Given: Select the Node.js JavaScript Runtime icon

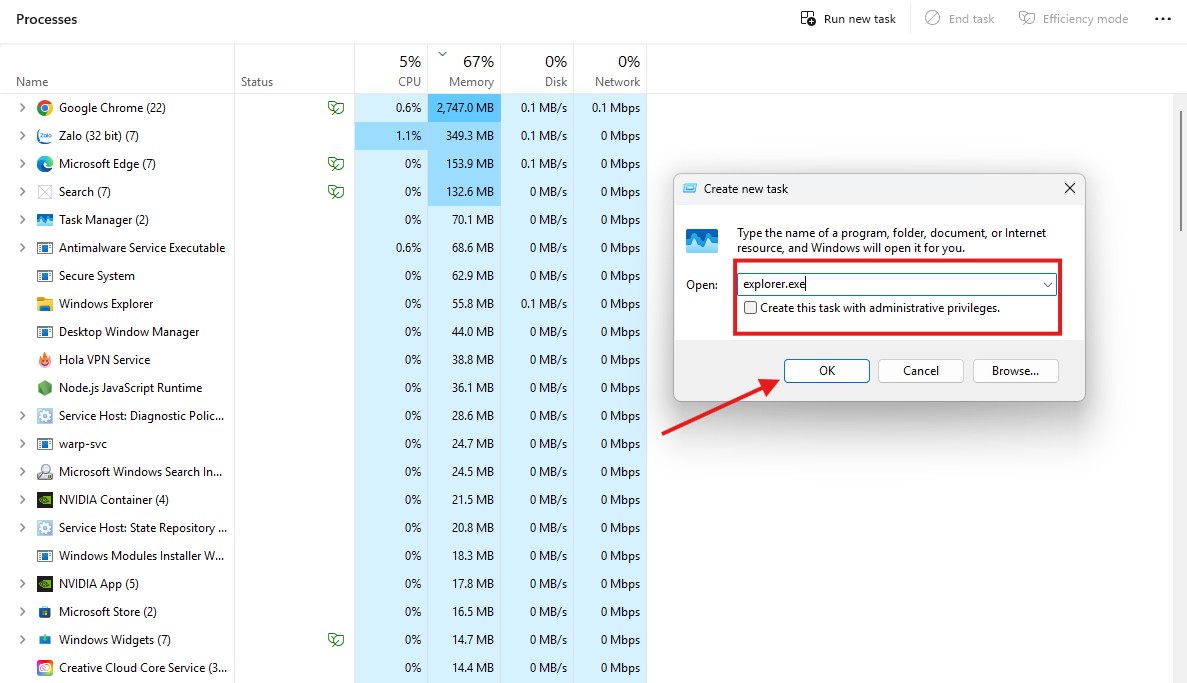Looking at the screenshot, I should [44, 388].
